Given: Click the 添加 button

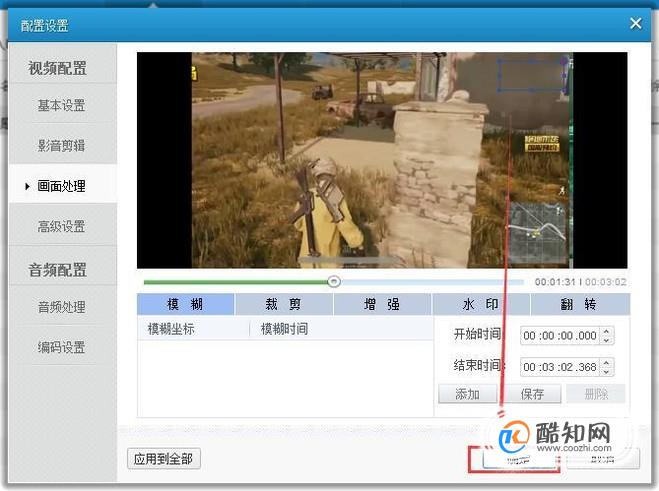Looking at the screenshot, I should (x=467, y=394).
